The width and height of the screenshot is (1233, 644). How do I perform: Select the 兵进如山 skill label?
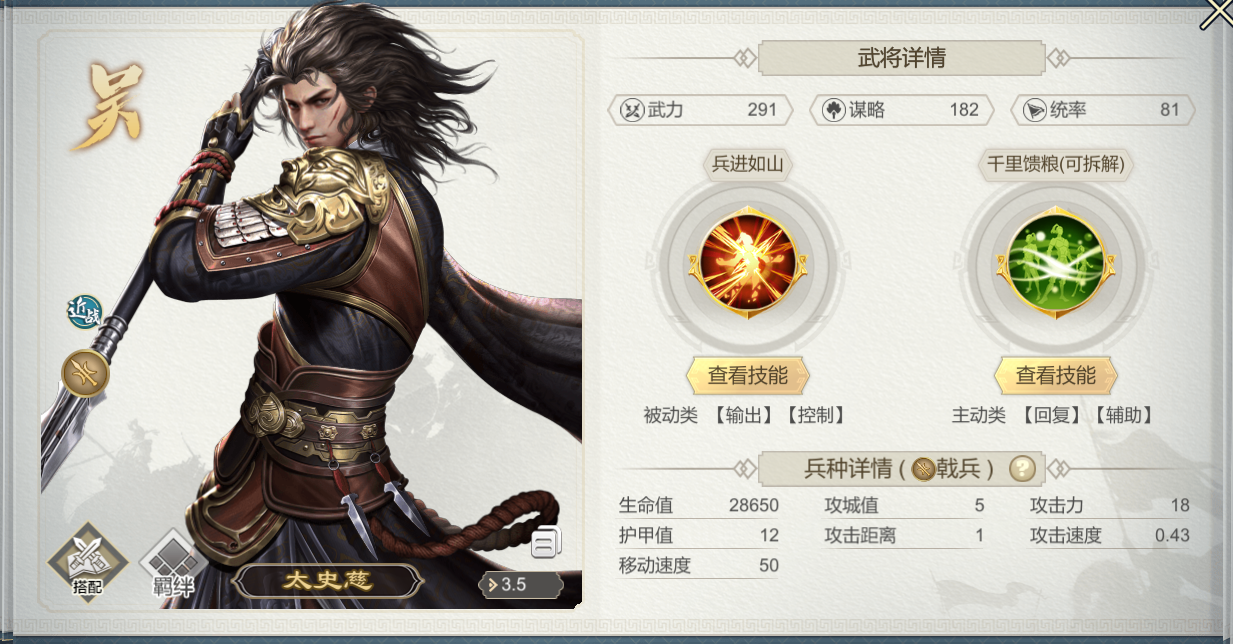coord(748,164)
